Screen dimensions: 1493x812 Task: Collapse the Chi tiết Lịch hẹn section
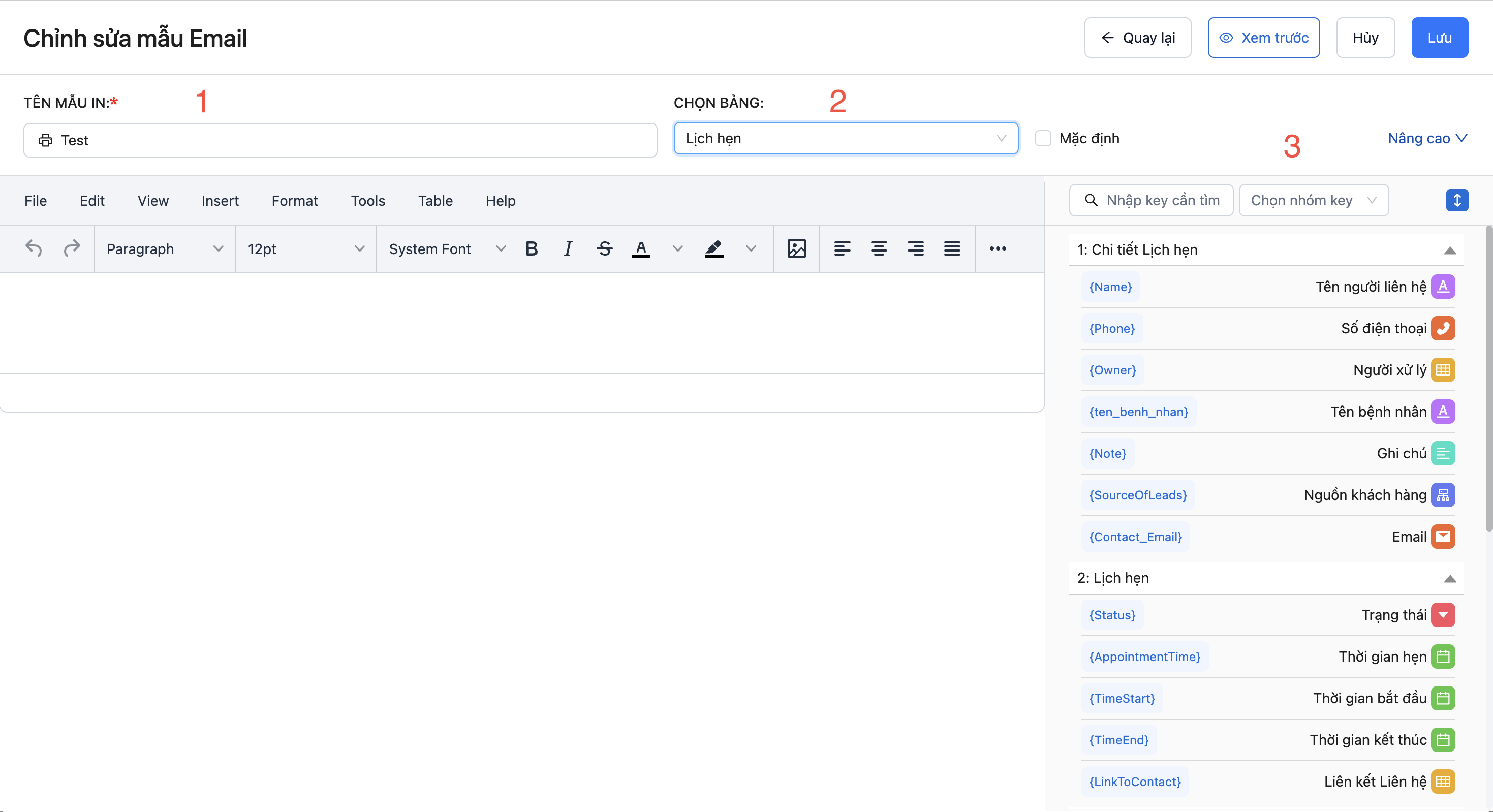pos(1449,251)
